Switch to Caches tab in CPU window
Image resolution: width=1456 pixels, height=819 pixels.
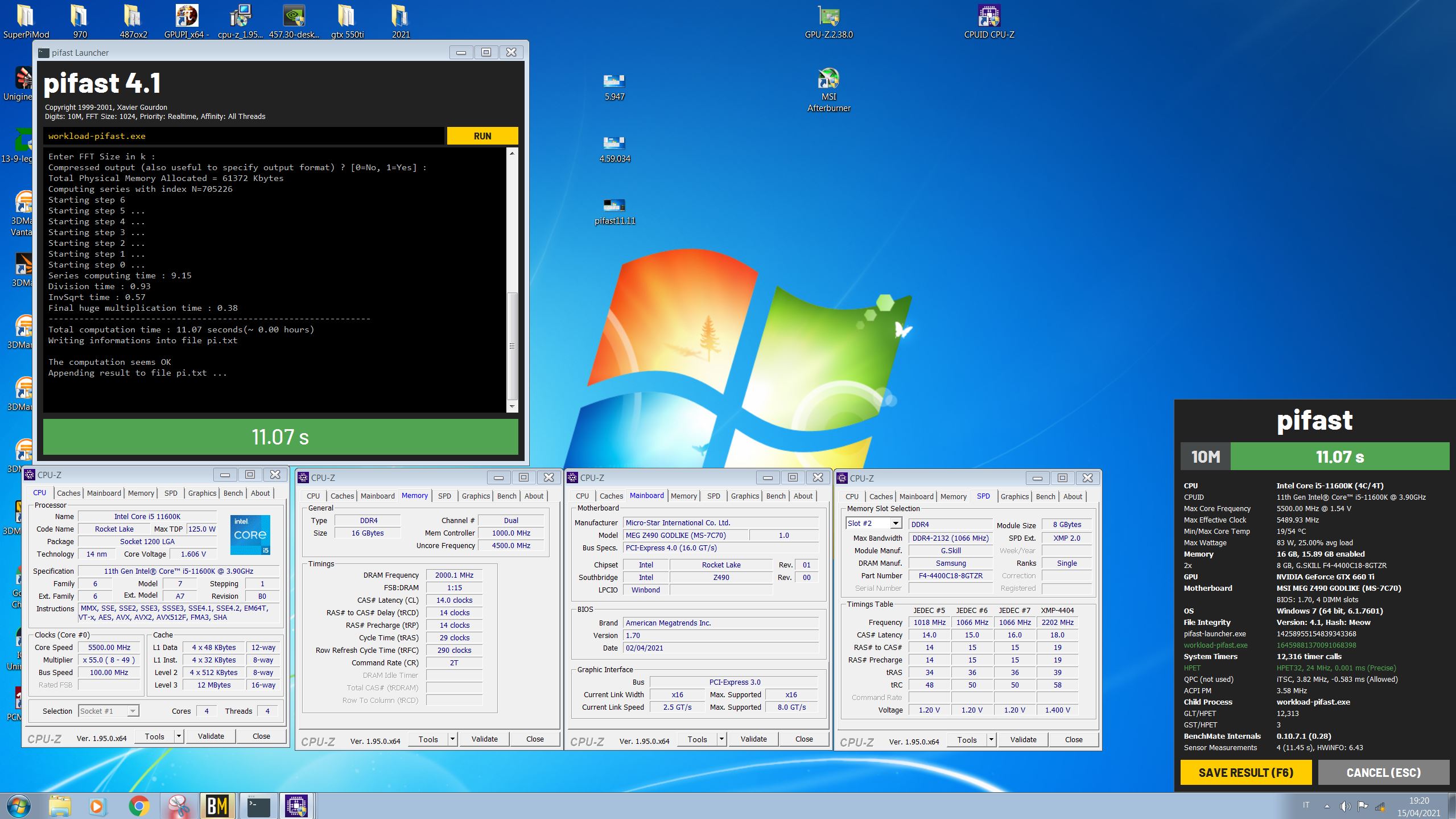(x=68, y=493)
